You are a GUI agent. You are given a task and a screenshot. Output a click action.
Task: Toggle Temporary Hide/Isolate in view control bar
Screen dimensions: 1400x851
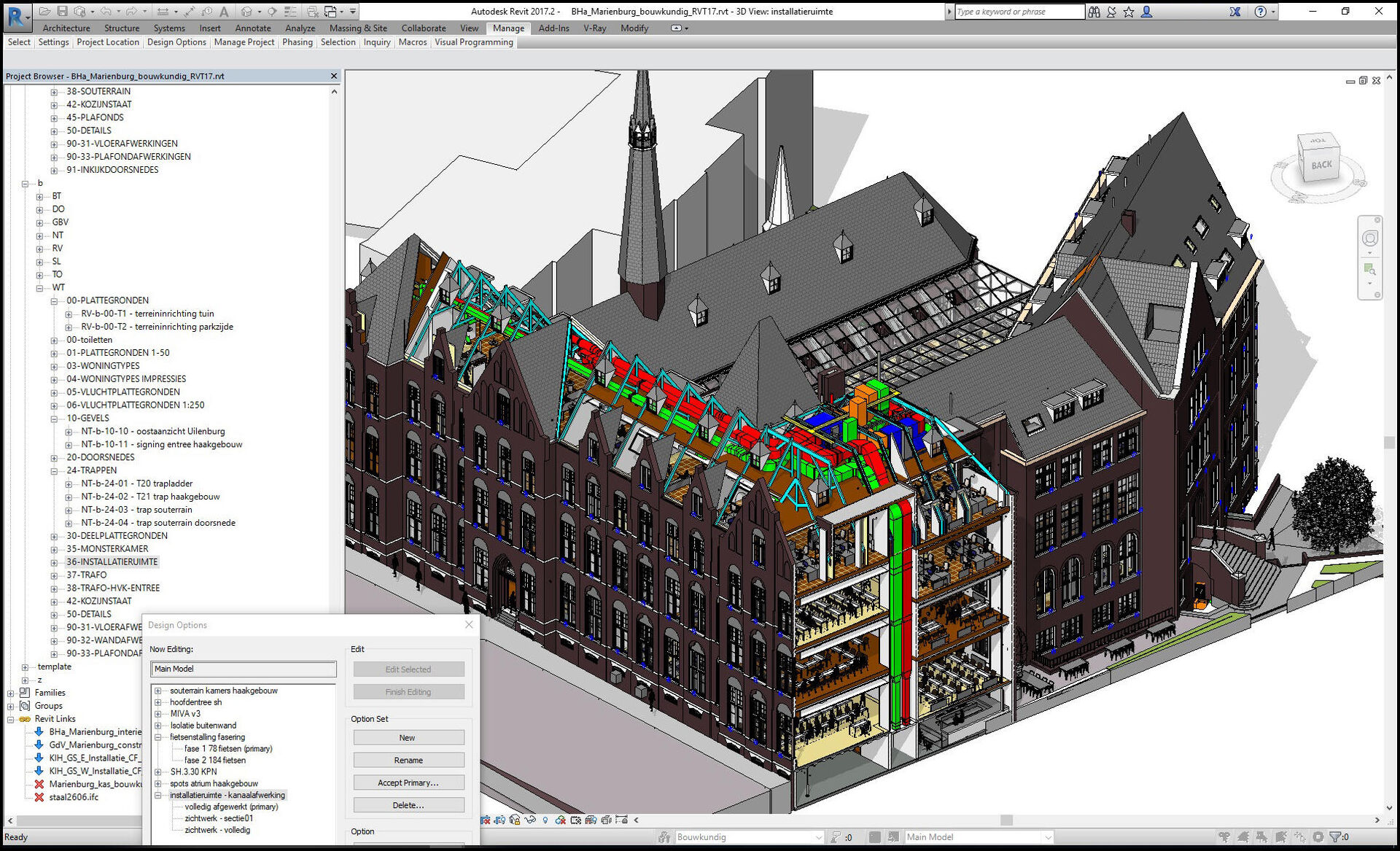click(x=530, y=820)
